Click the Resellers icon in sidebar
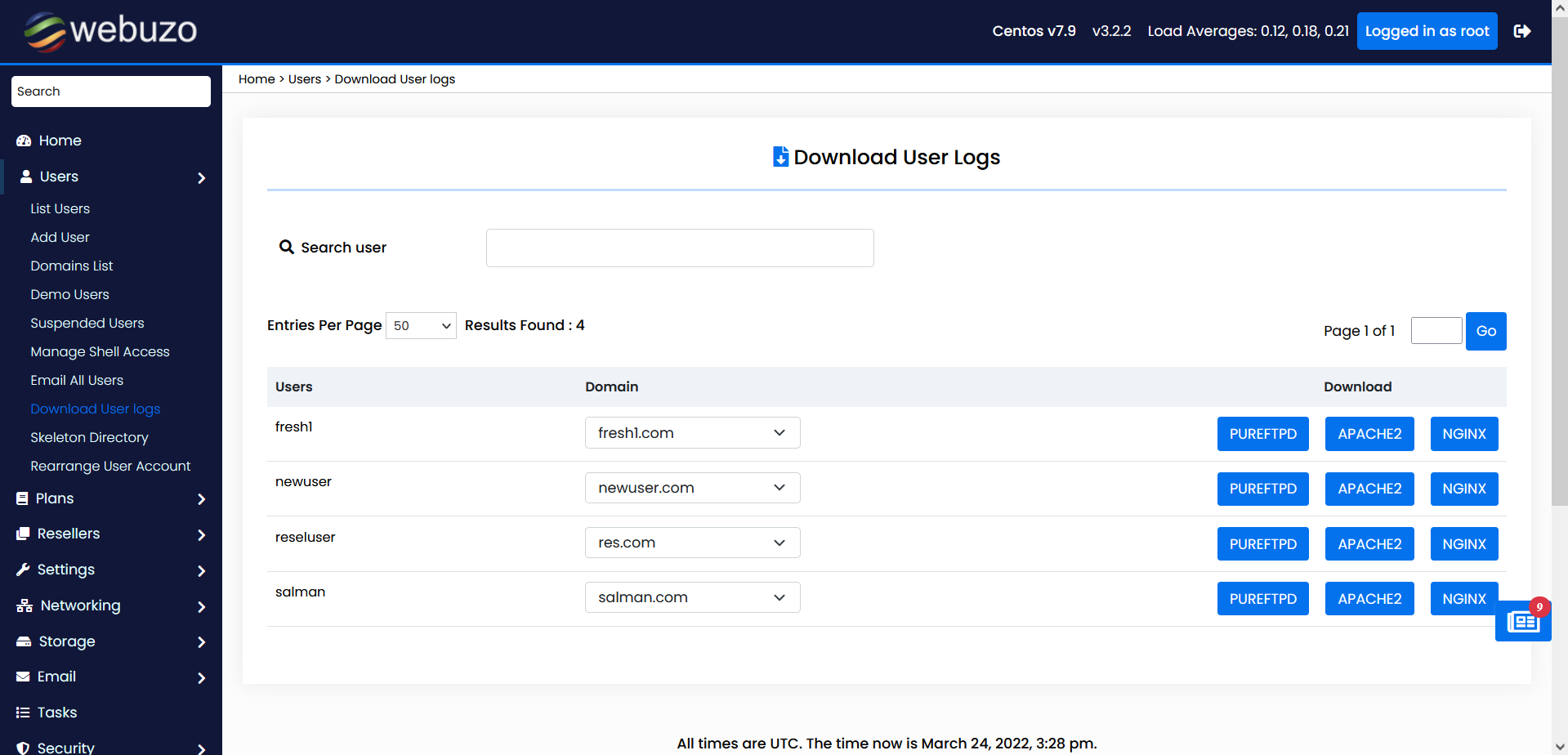This screenshot has height=755, width=1568. click(x=23, y=534)
